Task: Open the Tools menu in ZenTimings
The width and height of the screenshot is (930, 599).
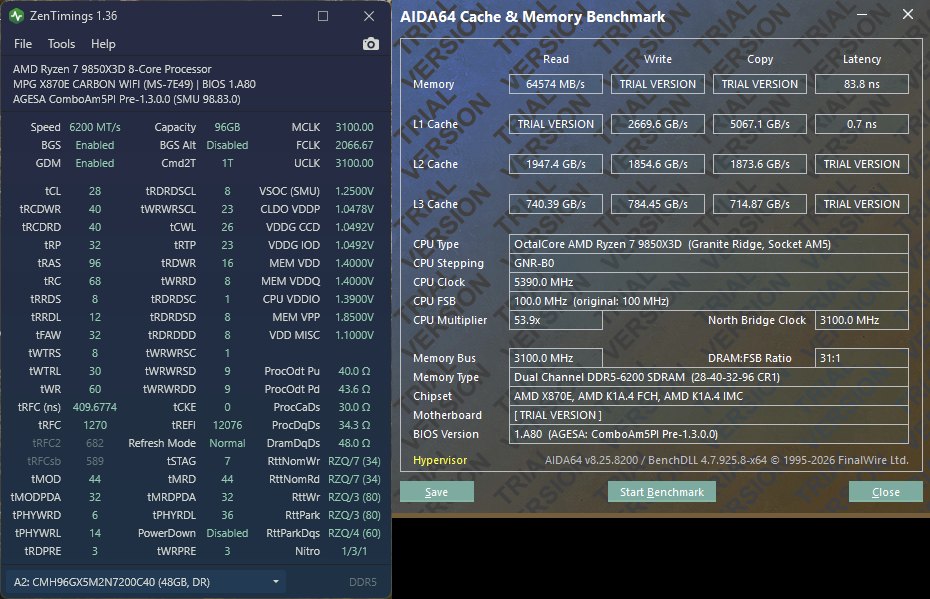Action: [61, 44]
